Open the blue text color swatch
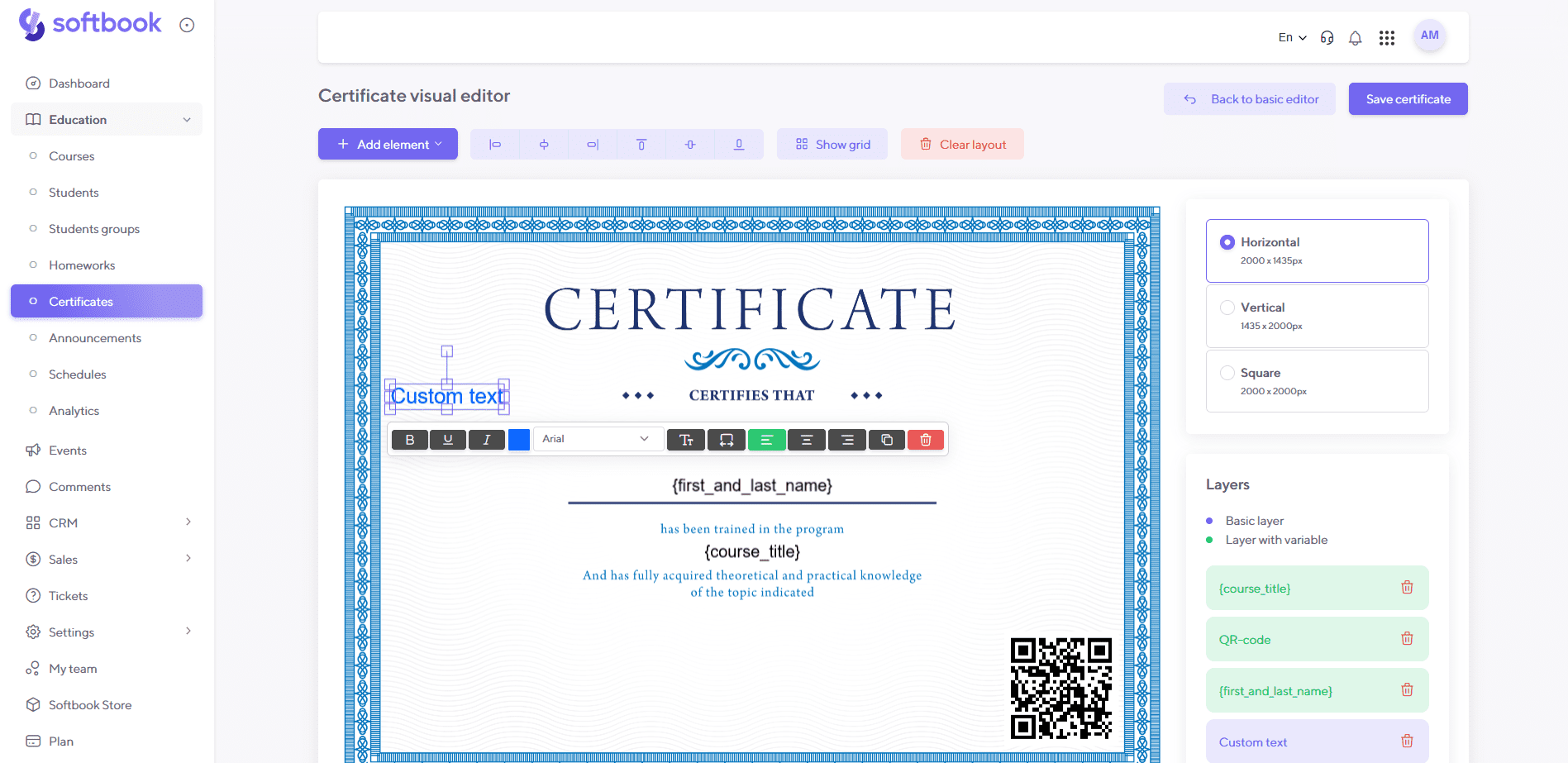The height and width of the screenshot is (763, 1568). [x=519, y=440]
